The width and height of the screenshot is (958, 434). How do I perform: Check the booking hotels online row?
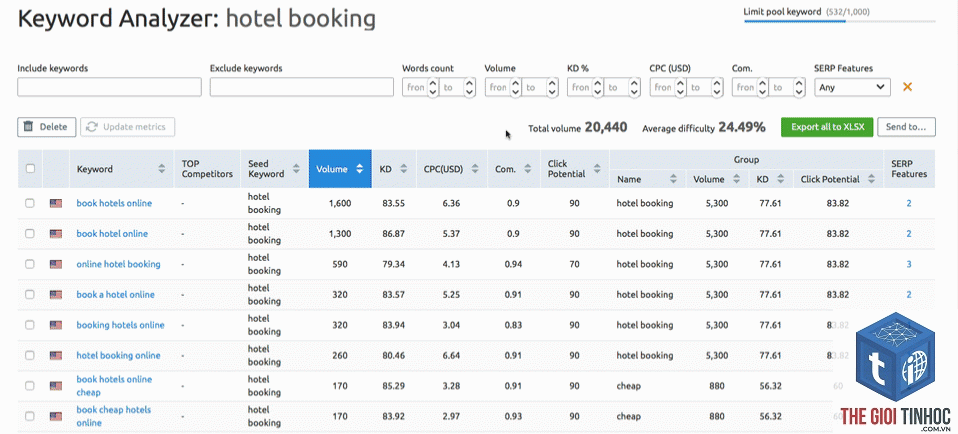(30, 325)
